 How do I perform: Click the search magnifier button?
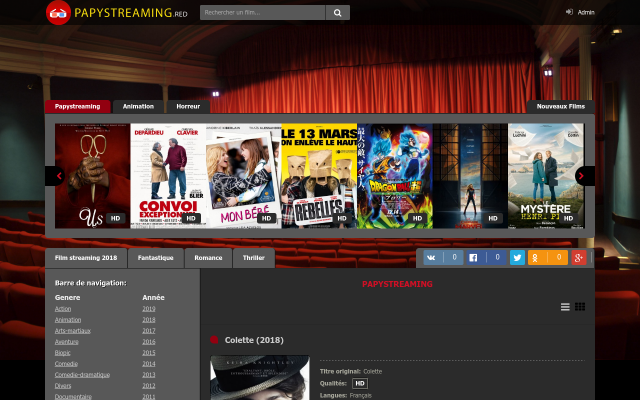pyautogui.click(x=338, y=13)
